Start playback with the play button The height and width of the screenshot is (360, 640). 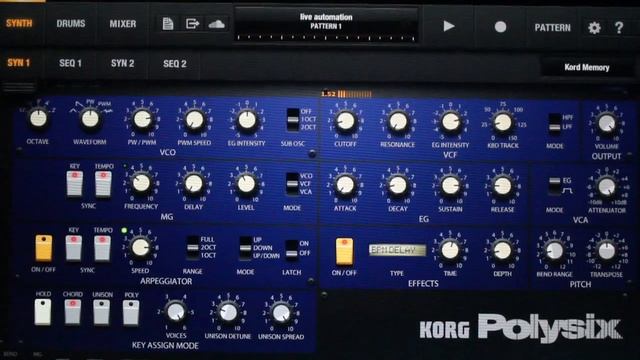click(449, 26)
